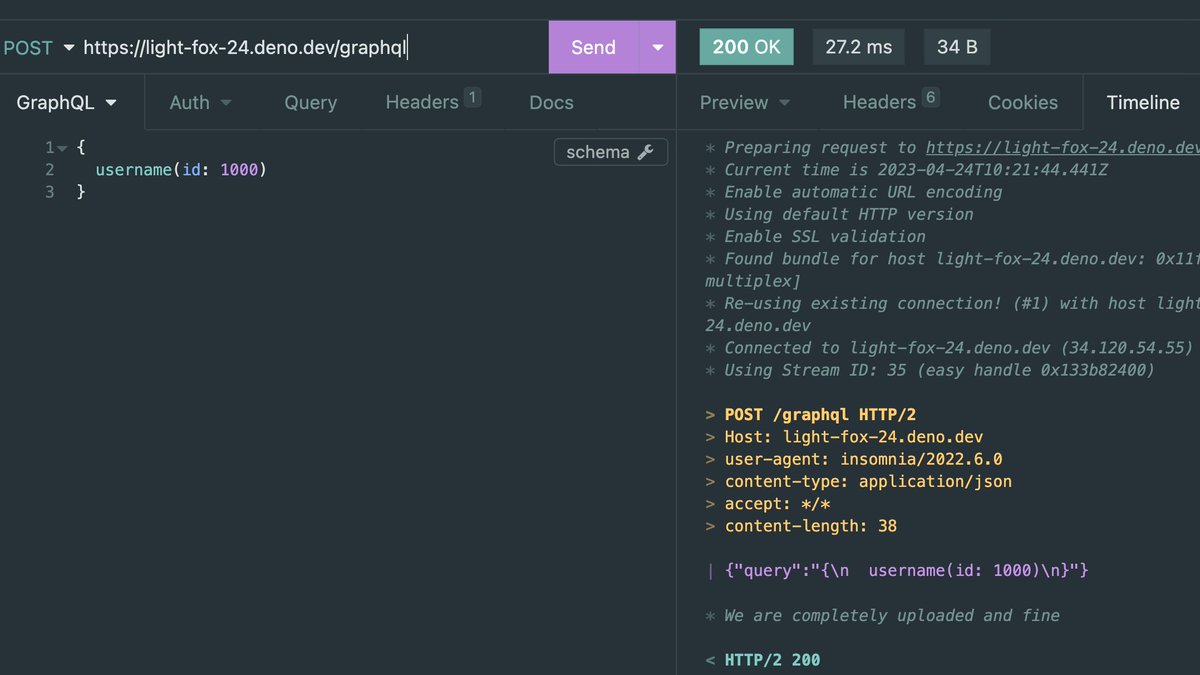This screenshot has height=675, width=1200.
Task: Select the Timeline tab
Action: pyautogui.click(x=1142, y=102)
